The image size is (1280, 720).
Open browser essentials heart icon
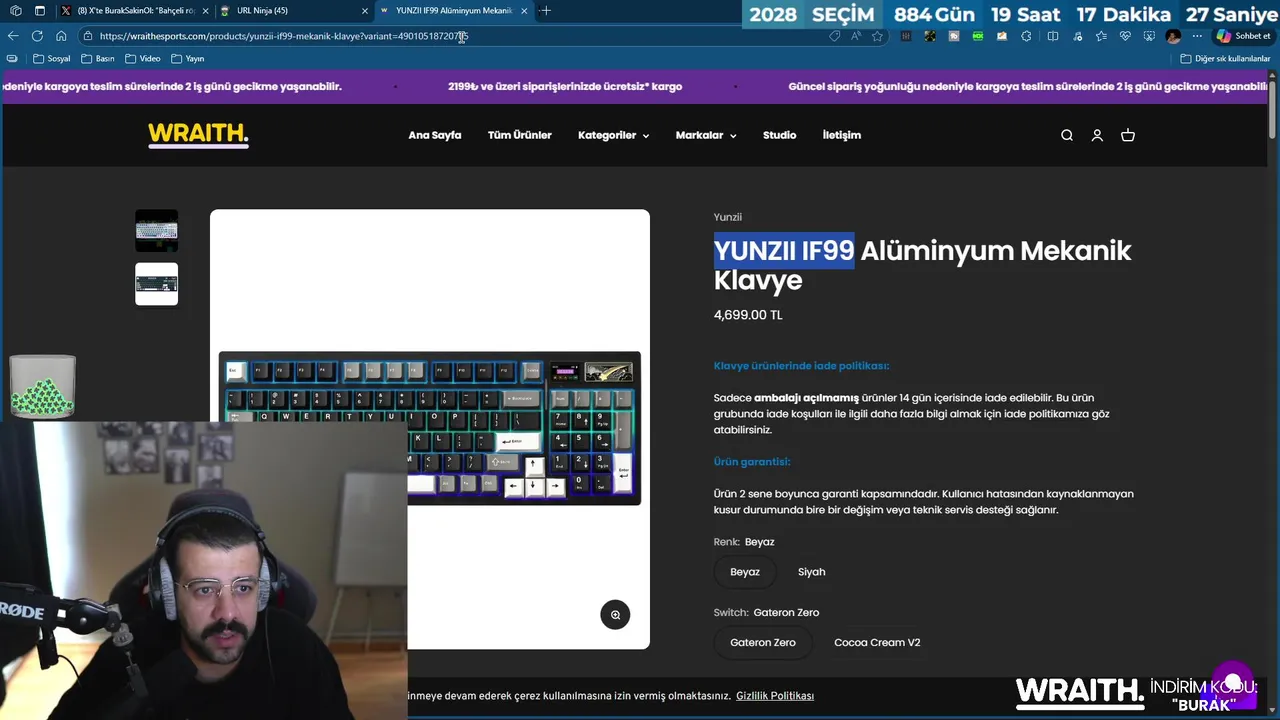coord(1125,36)
